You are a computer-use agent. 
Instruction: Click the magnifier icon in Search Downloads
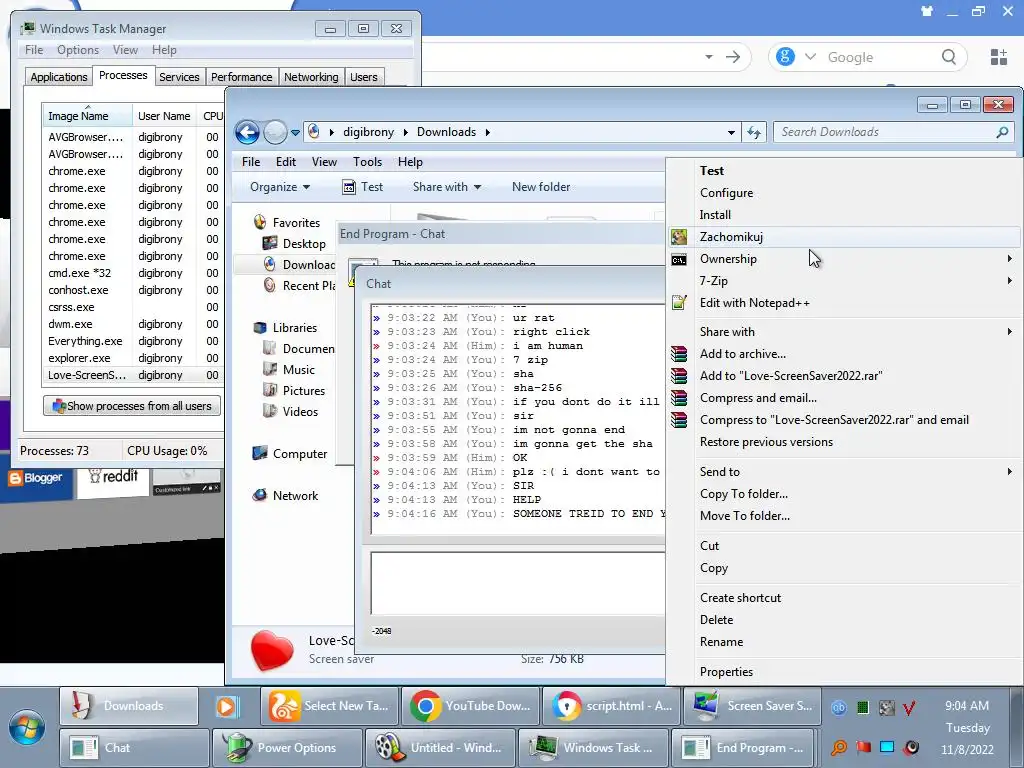[x=1002, y=132]
